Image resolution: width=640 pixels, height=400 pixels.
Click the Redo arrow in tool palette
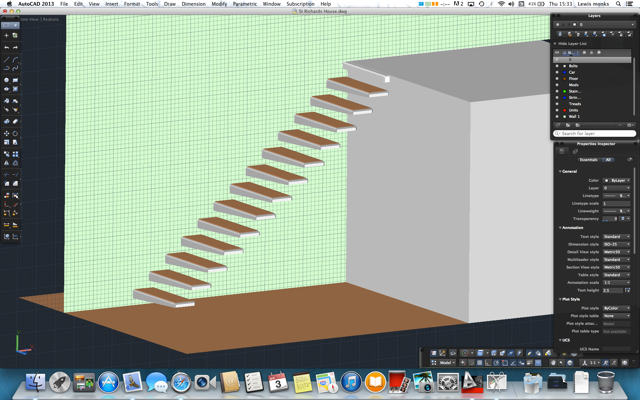(x=15, y=47)
